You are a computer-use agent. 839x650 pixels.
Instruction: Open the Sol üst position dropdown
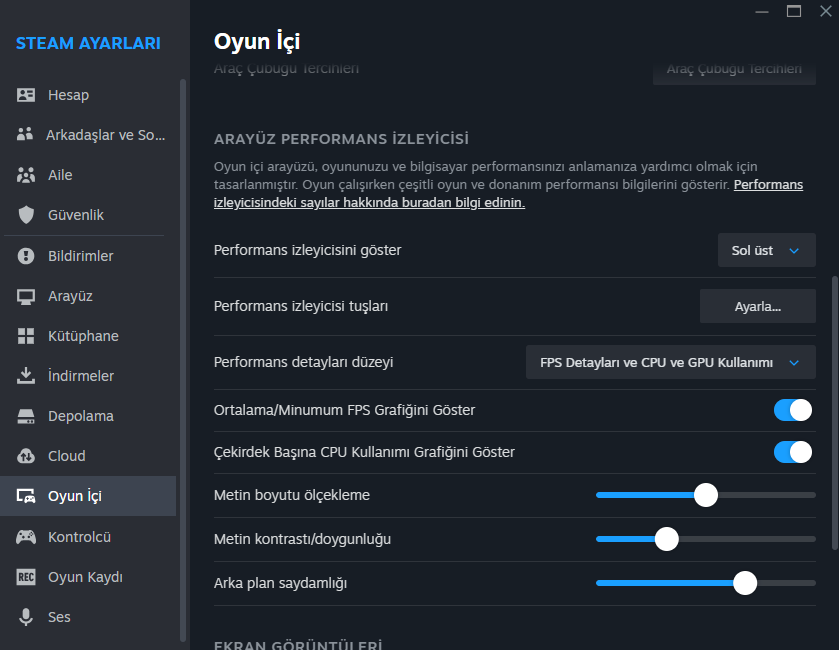tap(766, 250)
